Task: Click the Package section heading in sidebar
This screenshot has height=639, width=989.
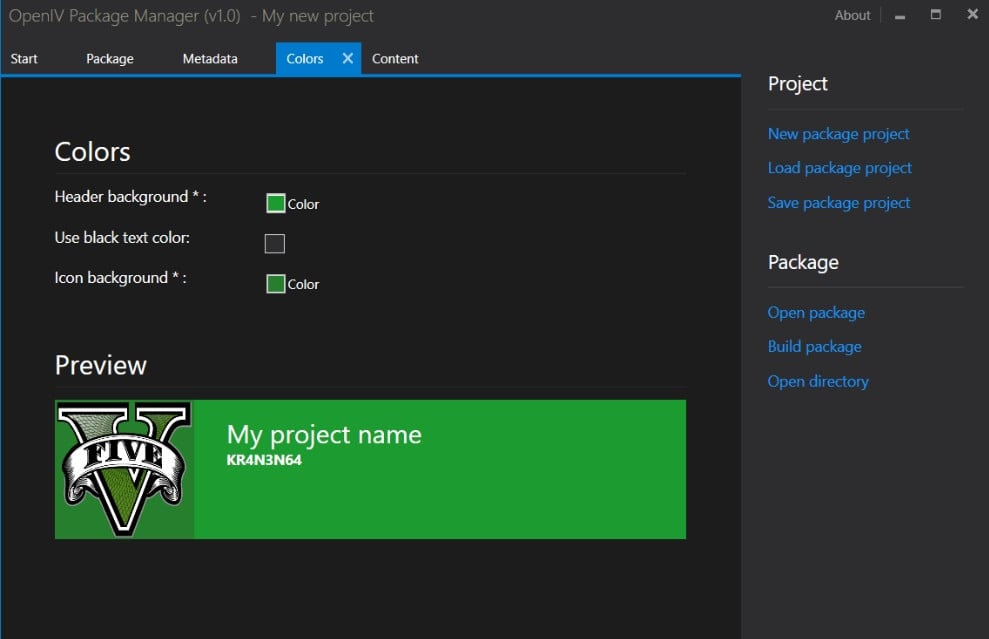Action: (803, 262)
